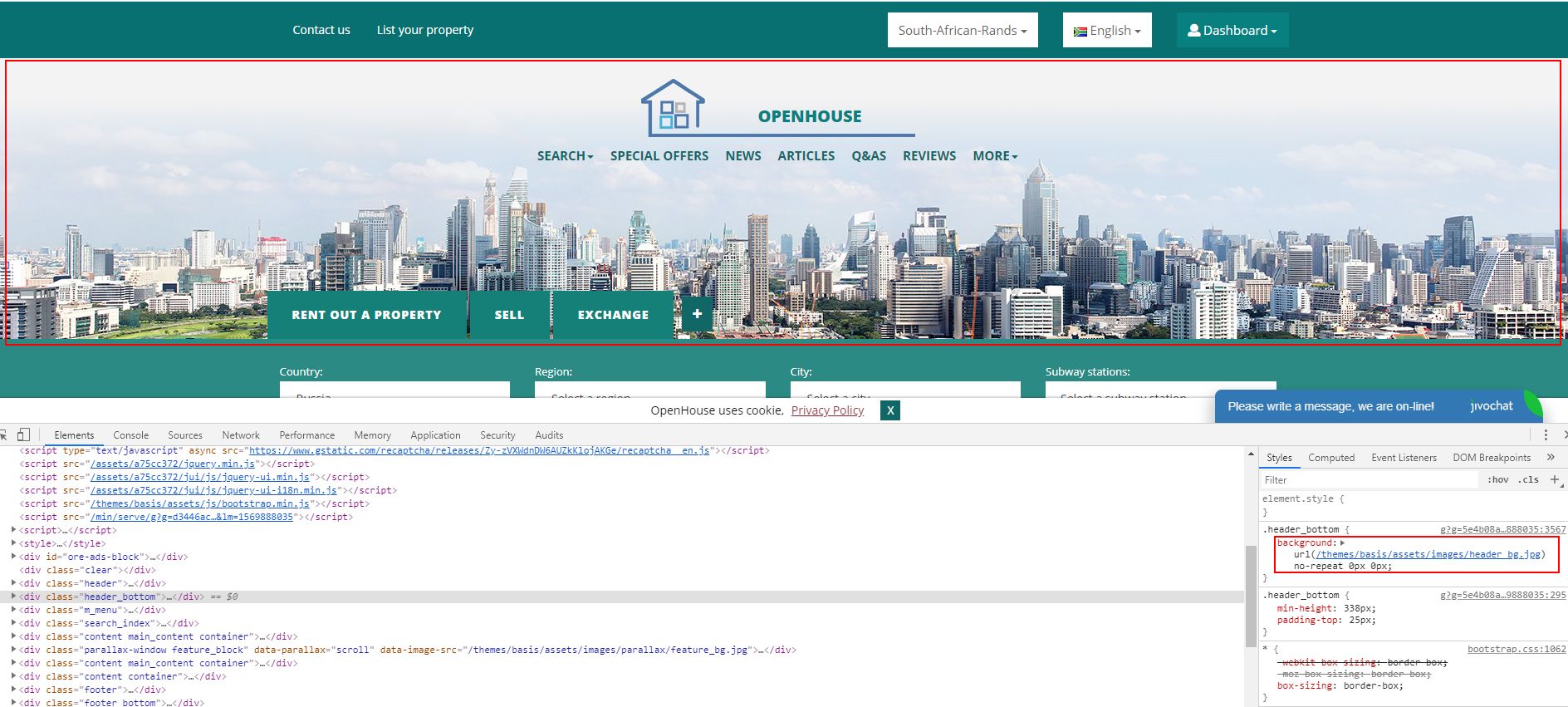Open the REVIEWS page
This screenshot has height=707, width=1568.
tap(929, 156)
